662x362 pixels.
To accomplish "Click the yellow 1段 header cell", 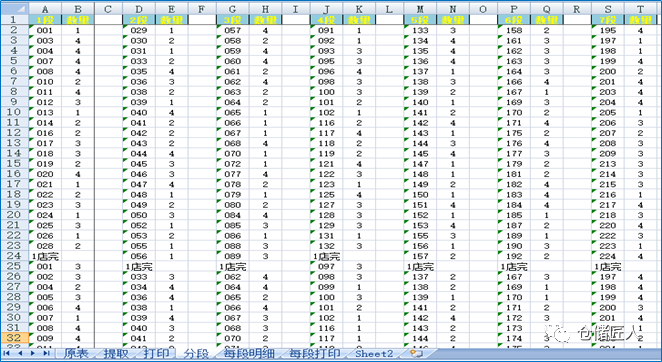I will (x=45, y=19).
